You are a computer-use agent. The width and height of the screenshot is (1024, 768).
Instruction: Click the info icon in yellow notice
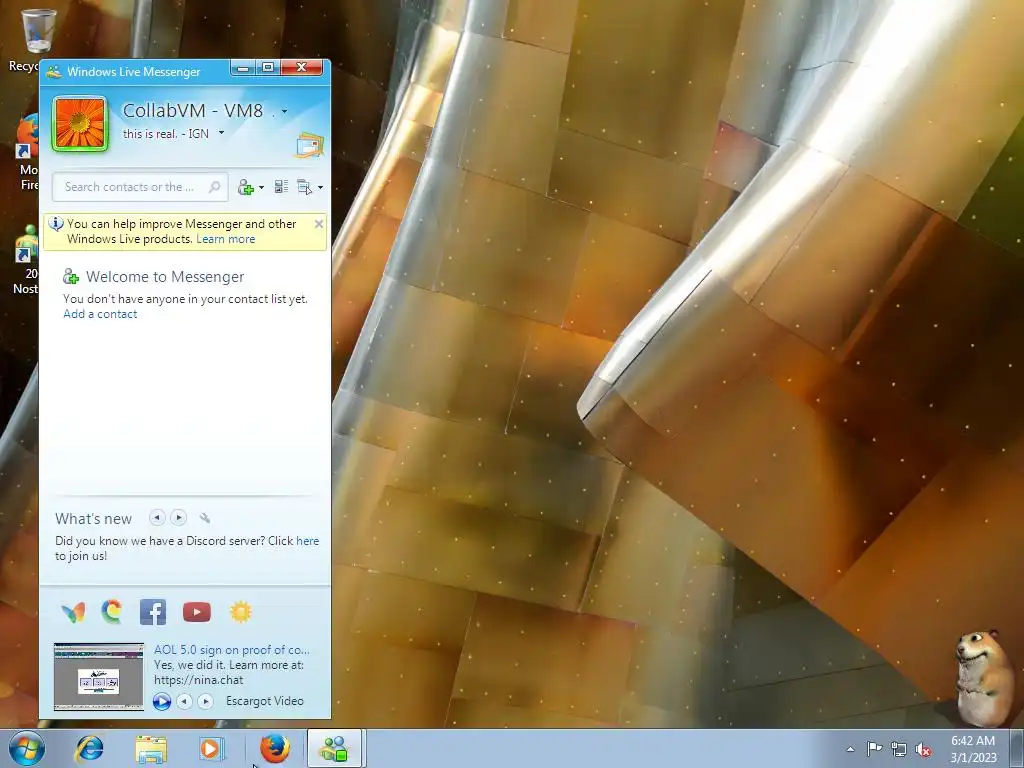[56, 224]
